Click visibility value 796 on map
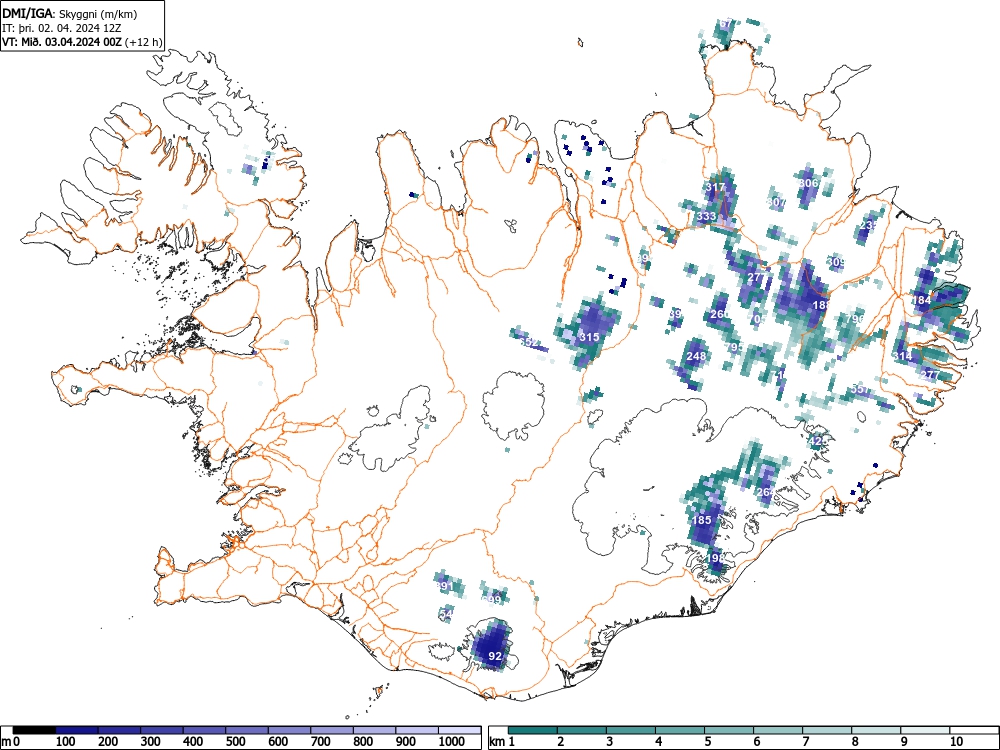Viewport: 1000px width, 750px height. pos(855,318)
